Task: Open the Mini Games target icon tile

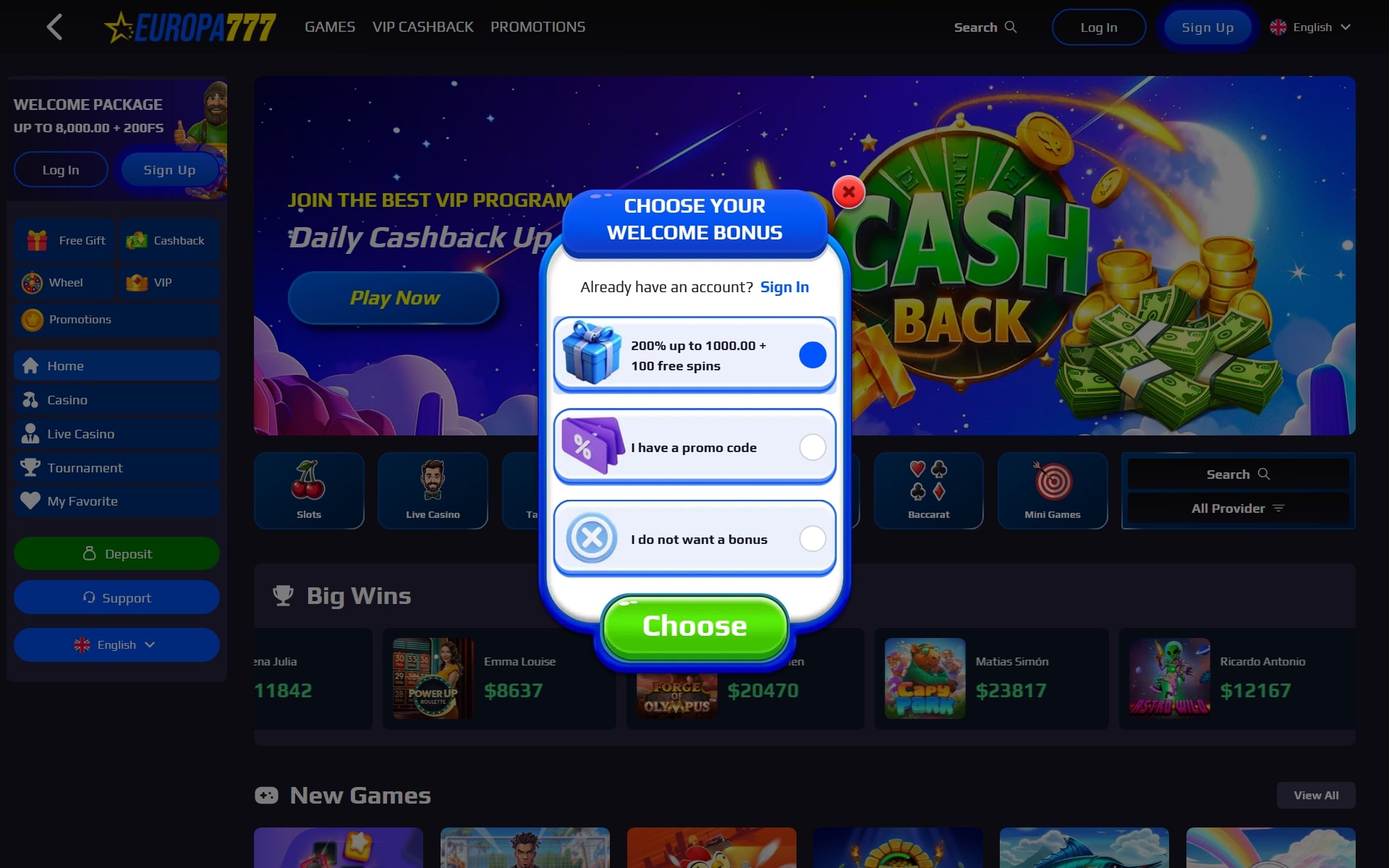Action: point(1053,490)
